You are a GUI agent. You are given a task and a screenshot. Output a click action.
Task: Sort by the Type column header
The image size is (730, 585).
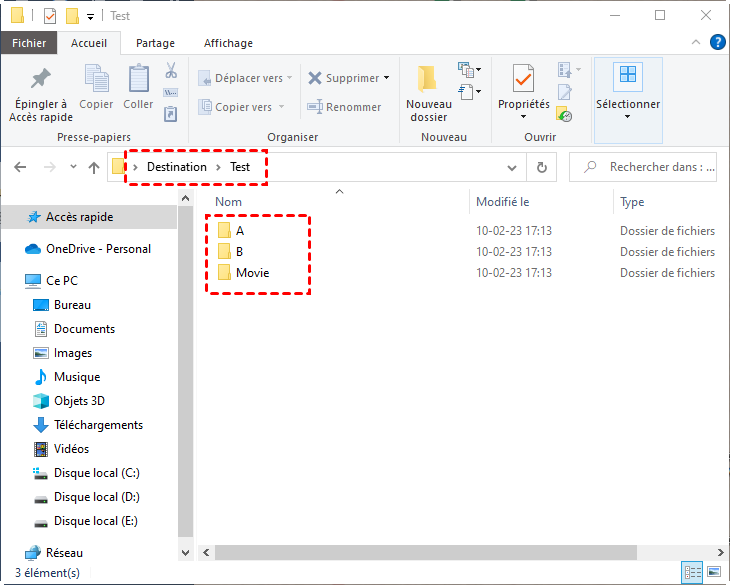pyautogui.click(x=670, y=202)
